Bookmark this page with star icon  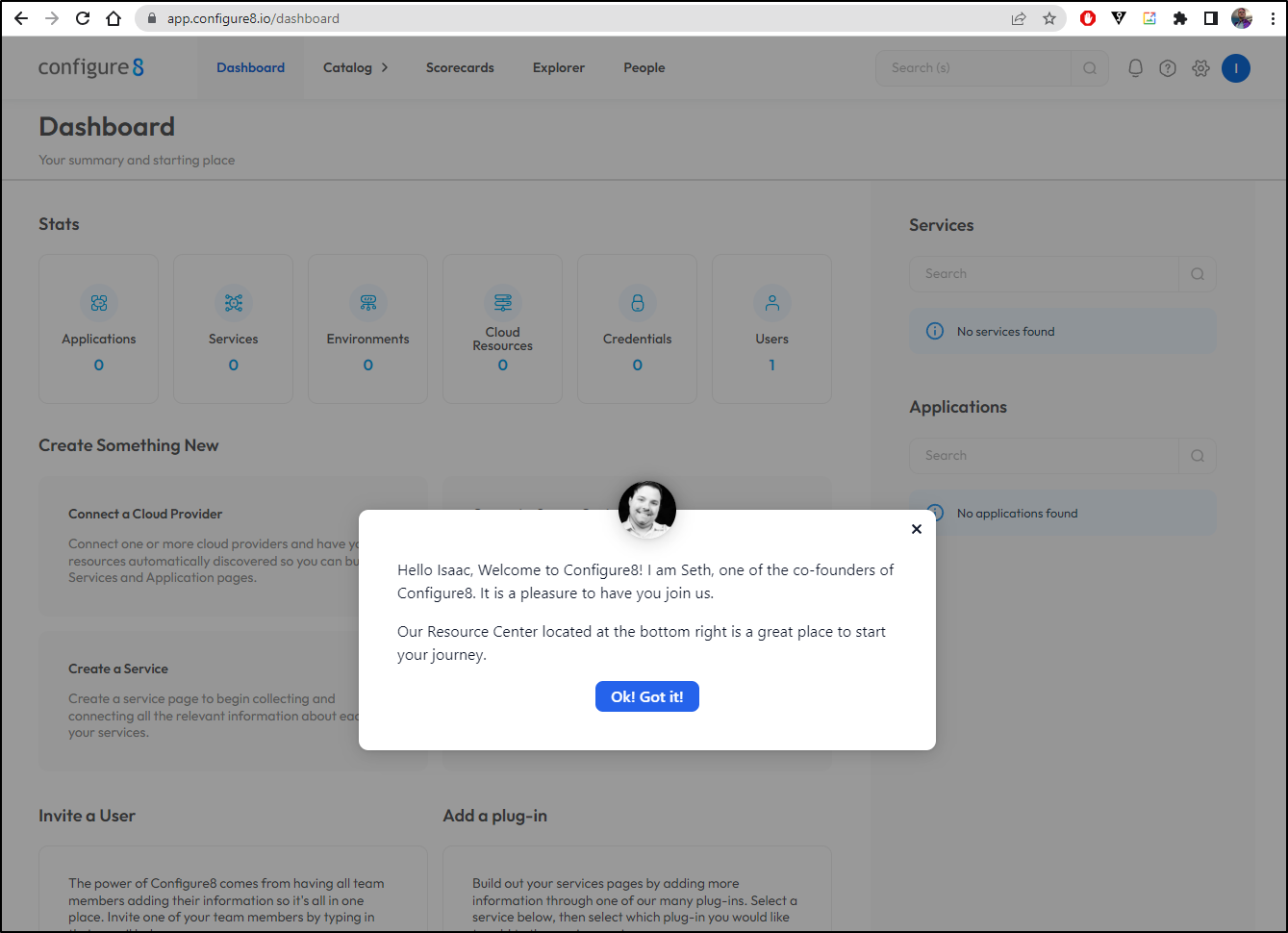click(x=1049, y=18)
